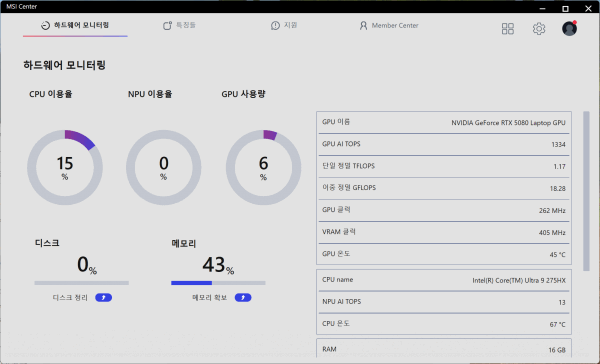Image resolution: width=600 pixels, height=364 pixels.
Task: Click the 지원 support tab icon
Action: pos(275,25)
